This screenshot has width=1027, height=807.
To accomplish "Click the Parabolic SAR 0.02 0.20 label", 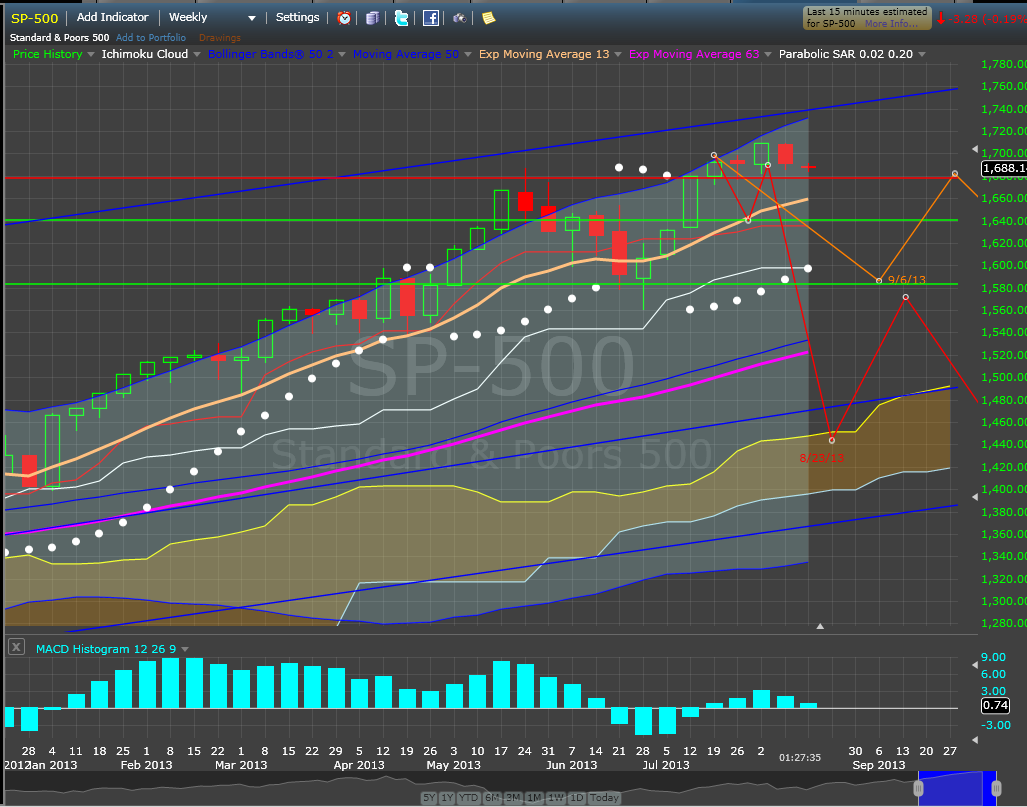I will coord(846,54).
